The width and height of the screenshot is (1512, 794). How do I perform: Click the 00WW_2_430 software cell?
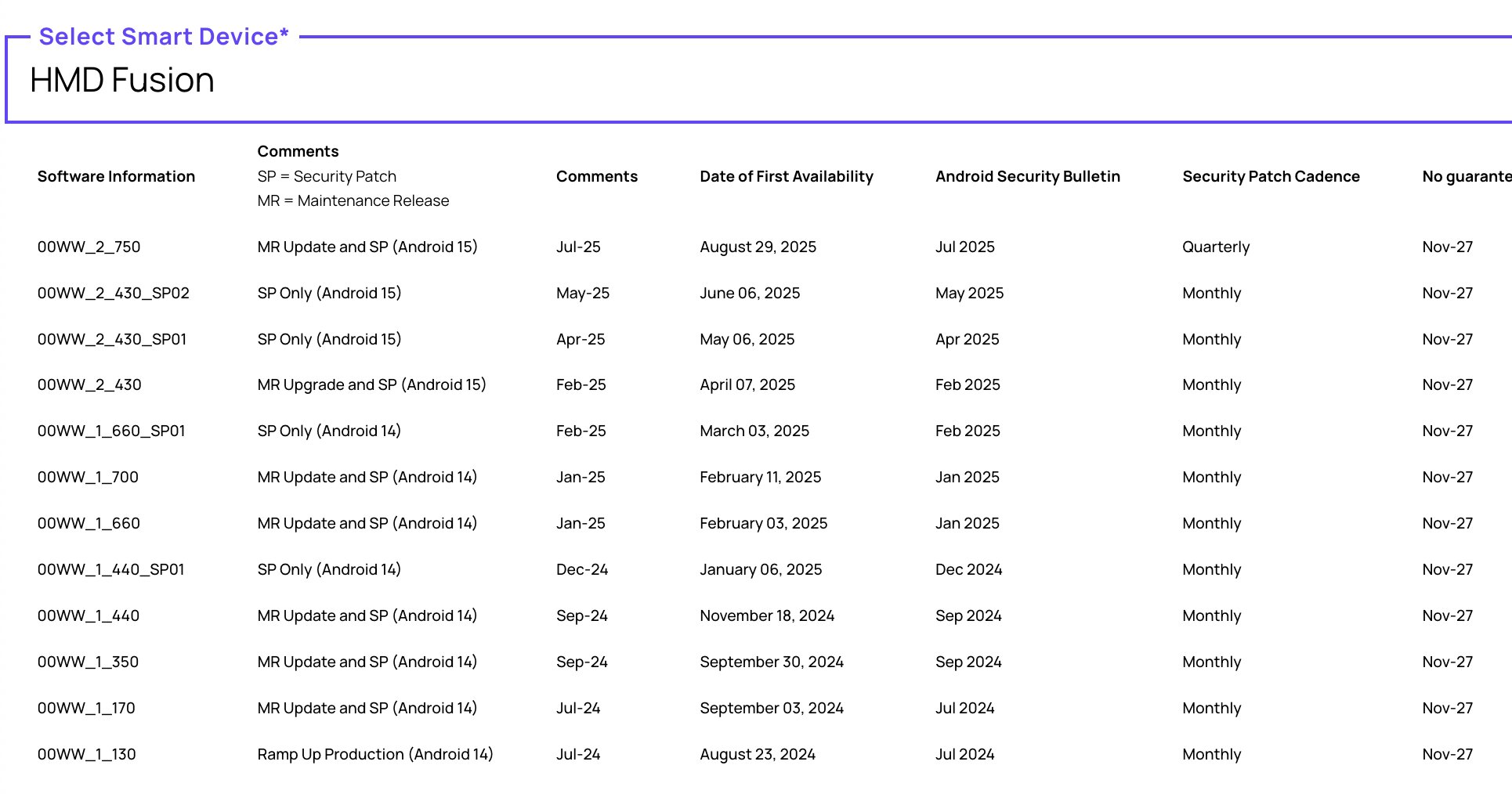point(89,384)
